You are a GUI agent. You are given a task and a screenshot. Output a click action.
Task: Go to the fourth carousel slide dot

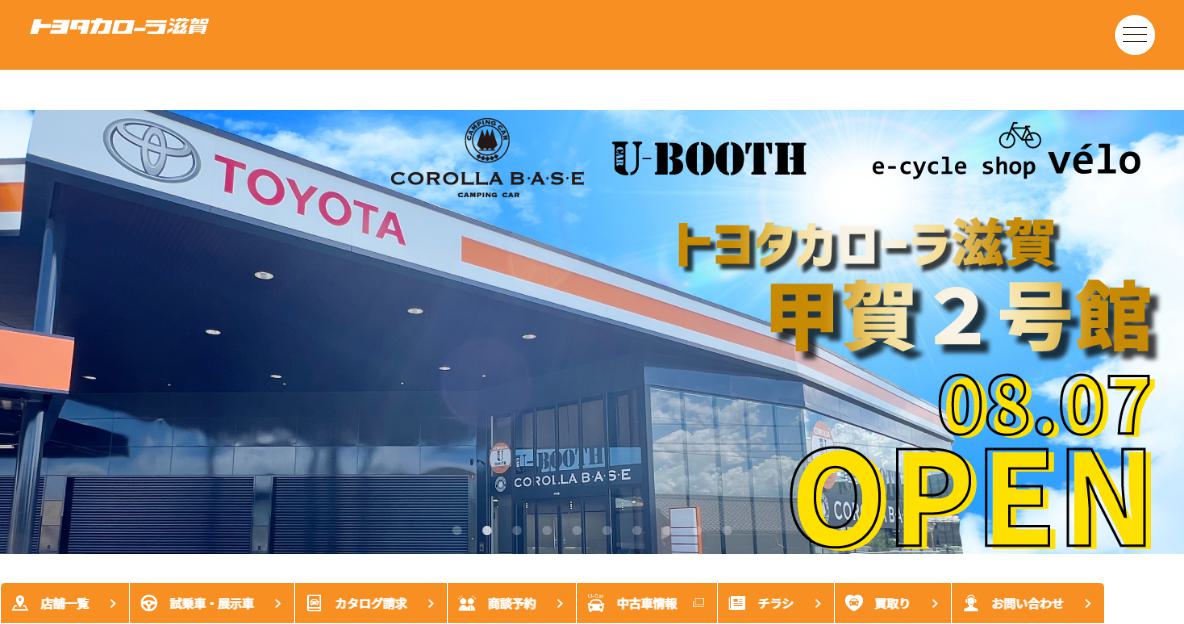coord(547,530)
